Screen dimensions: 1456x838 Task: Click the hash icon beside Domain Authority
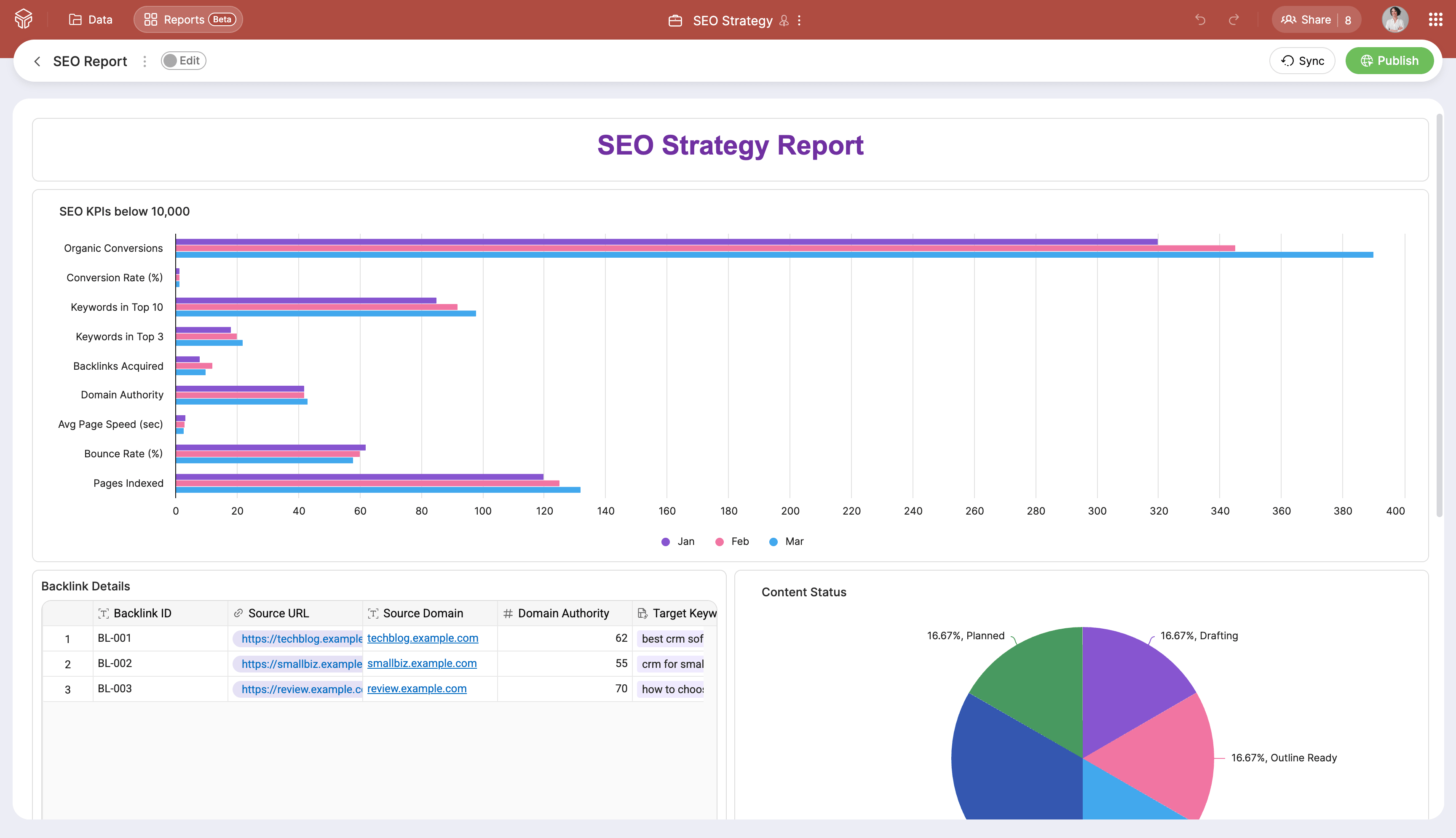[508, 614]
